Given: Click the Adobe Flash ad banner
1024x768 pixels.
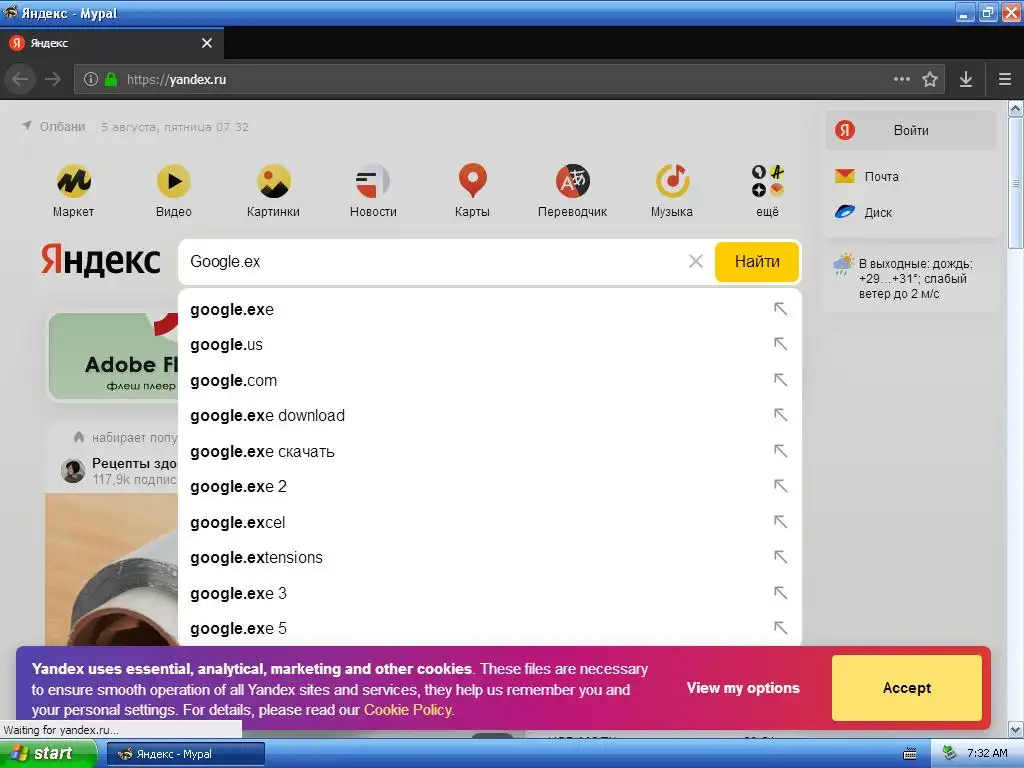Looking at the screenshot, I should 114,357.
